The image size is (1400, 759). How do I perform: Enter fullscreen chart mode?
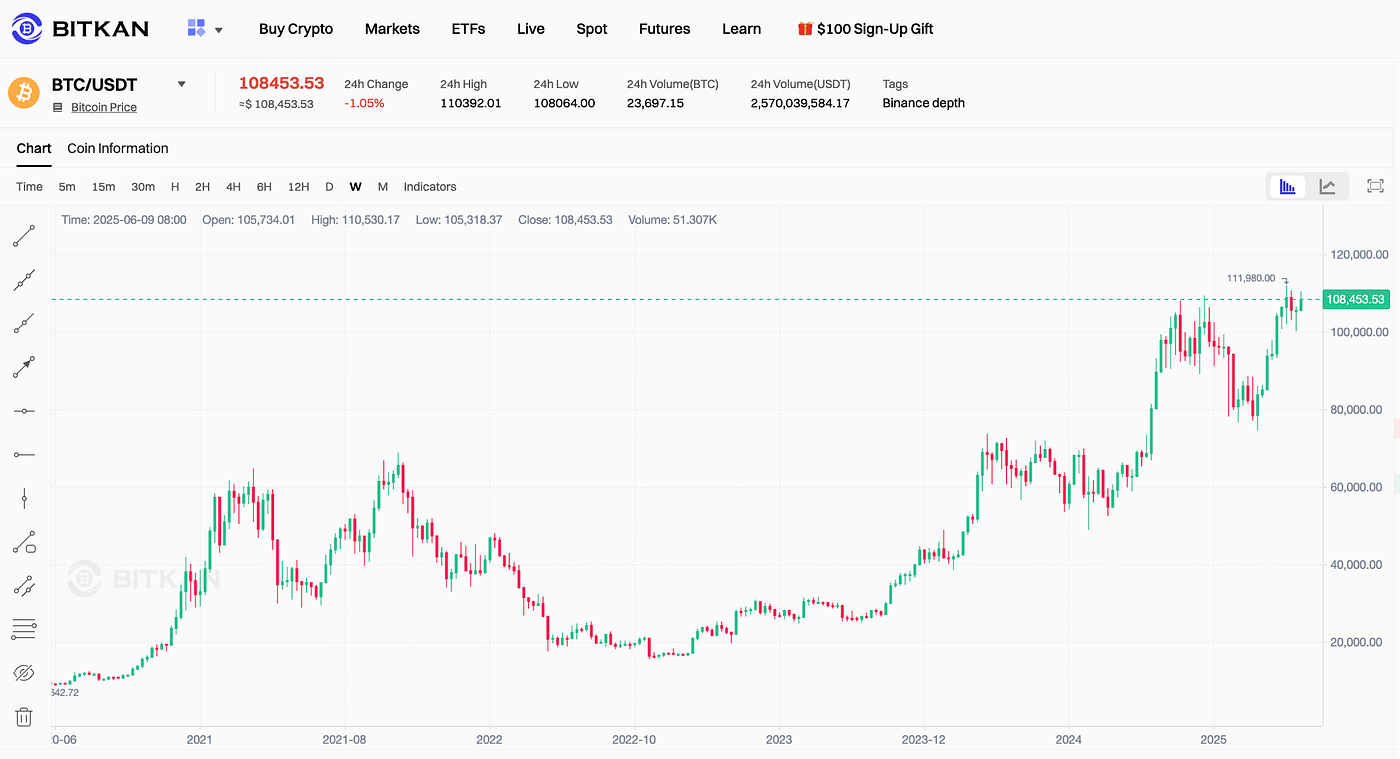pyautogui.click(x=1375, y=186)
